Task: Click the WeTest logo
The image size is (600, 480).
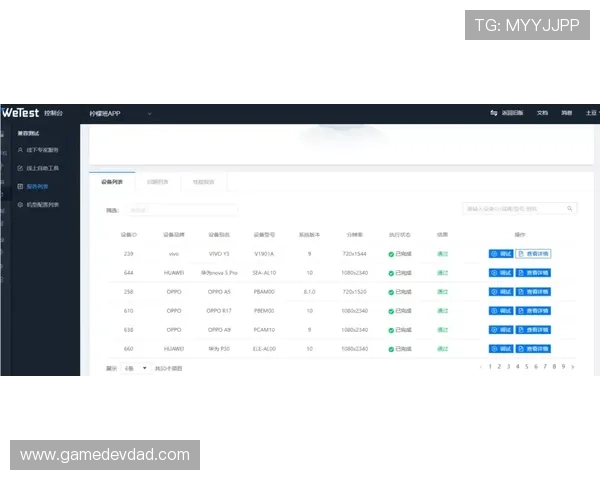Action: coord(20,113)
